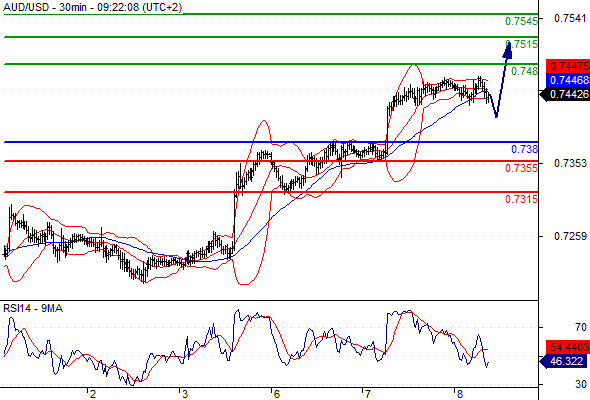This screenshot has height=400, width=590.
Task: Click date label 2 on time axis
Action: pos(93,394)
